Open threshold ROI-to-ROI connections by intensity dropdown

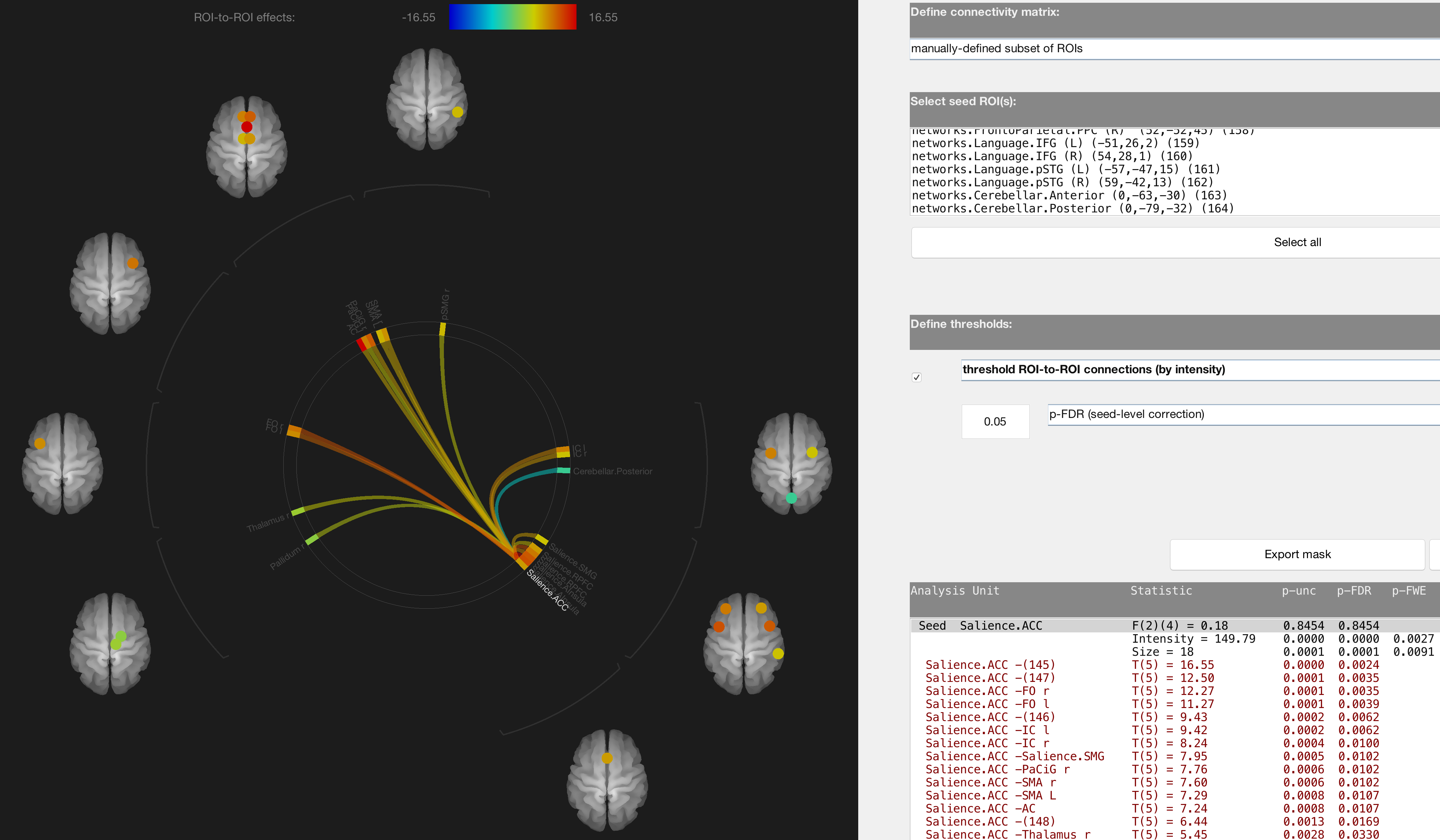pos(1201,369)
